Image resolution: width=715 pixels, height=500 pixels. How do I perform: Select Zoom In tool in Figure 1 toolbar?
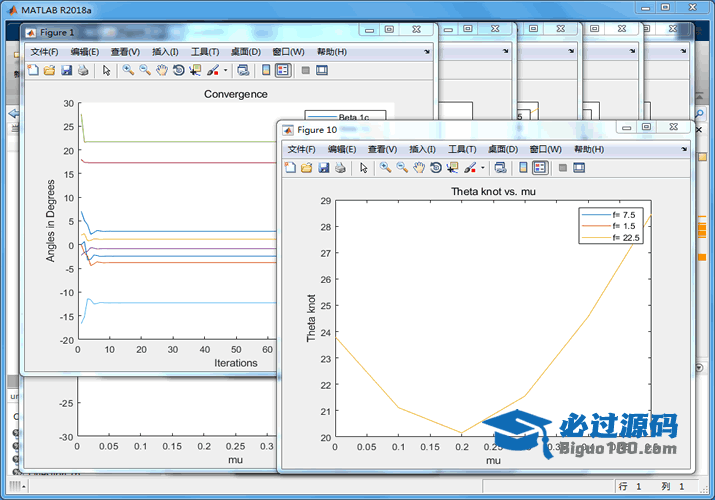point(128,70)
